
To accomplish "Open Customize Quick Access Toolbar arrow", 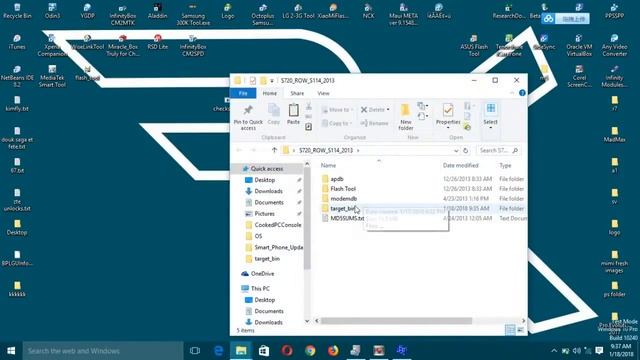I will coord(271,81).
